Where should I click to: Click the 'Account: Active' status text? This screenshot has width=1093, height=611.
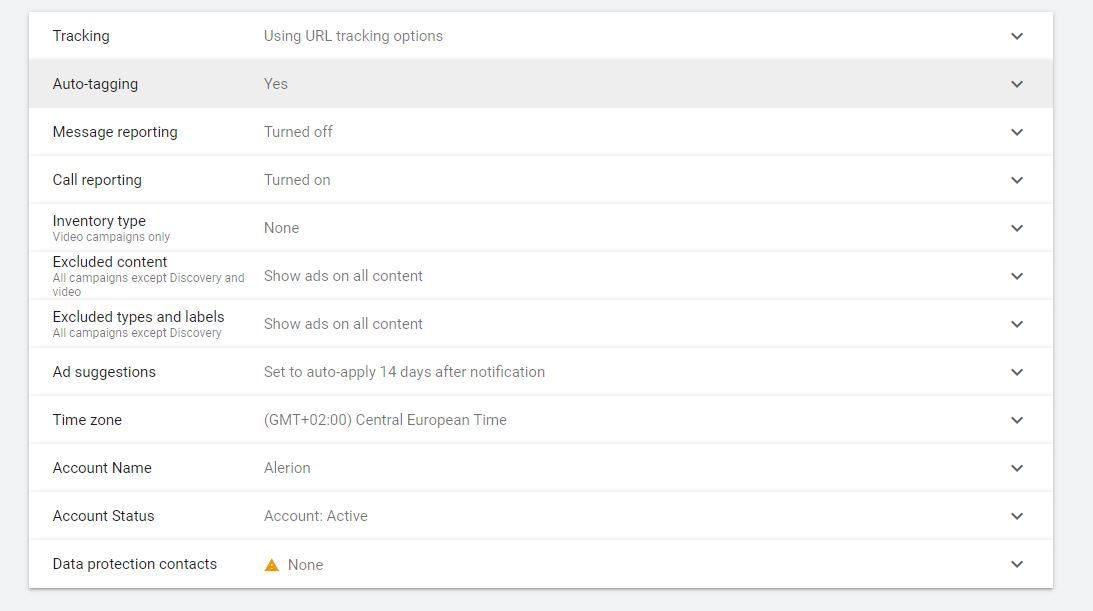point(315,516)
